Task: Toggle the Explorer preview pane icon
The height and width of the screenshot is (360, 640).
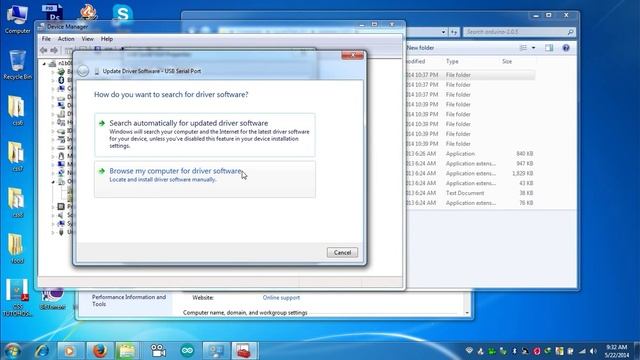Action: [549, 48]
